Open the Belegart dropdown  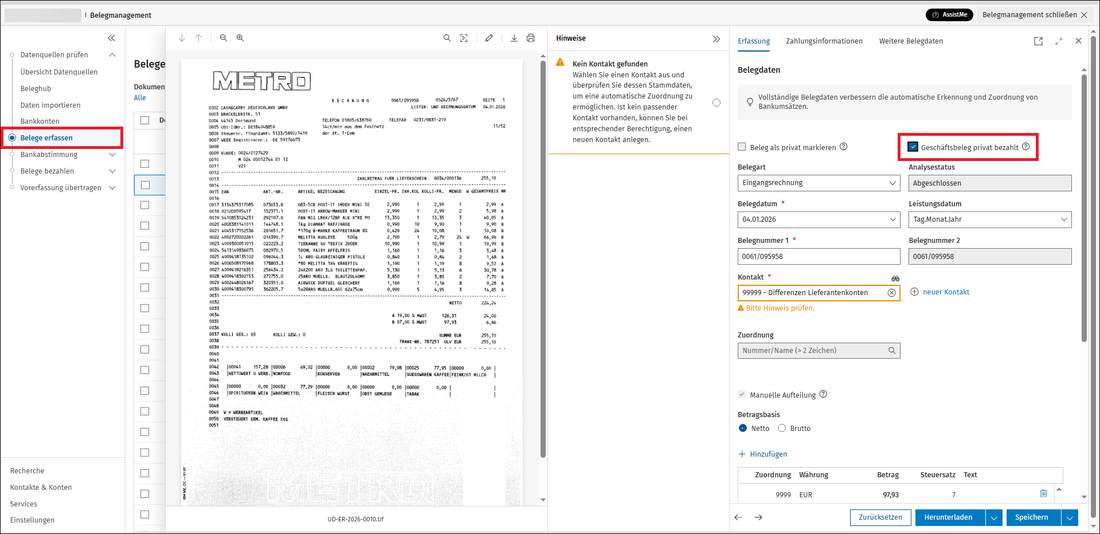click(819, 183)
